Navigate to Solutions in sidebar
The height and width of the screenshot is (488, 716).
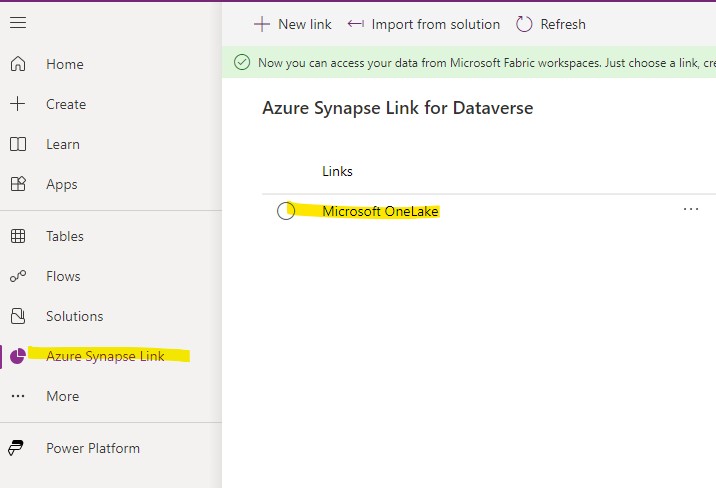74,316
